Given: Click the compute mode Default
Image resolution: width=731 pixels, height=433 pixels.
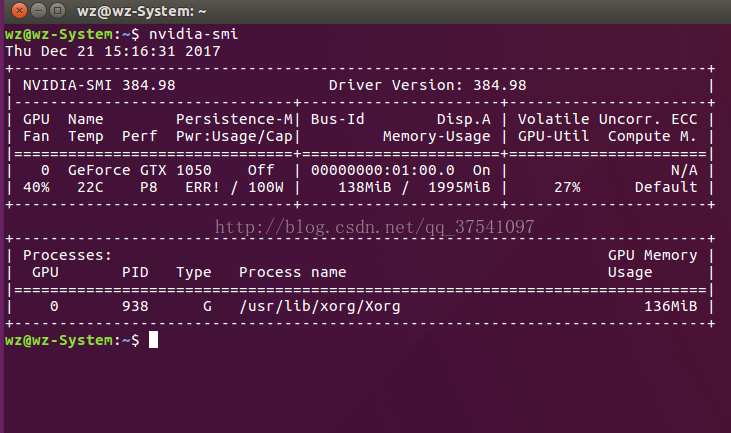Looking at the screenshot, I should pos(666,187).
